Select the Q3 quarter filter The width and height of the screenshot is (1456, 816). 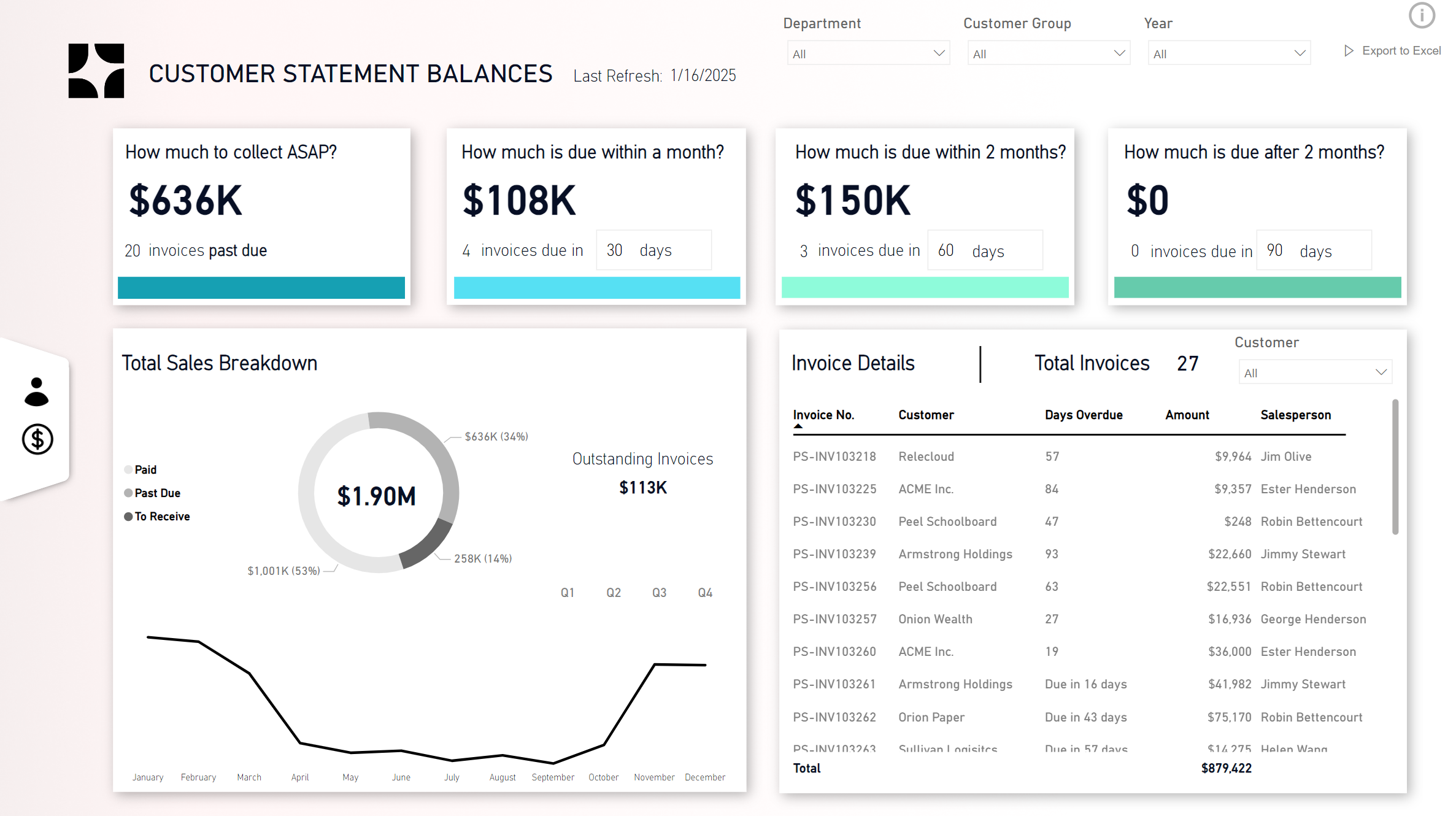point(660,593)
